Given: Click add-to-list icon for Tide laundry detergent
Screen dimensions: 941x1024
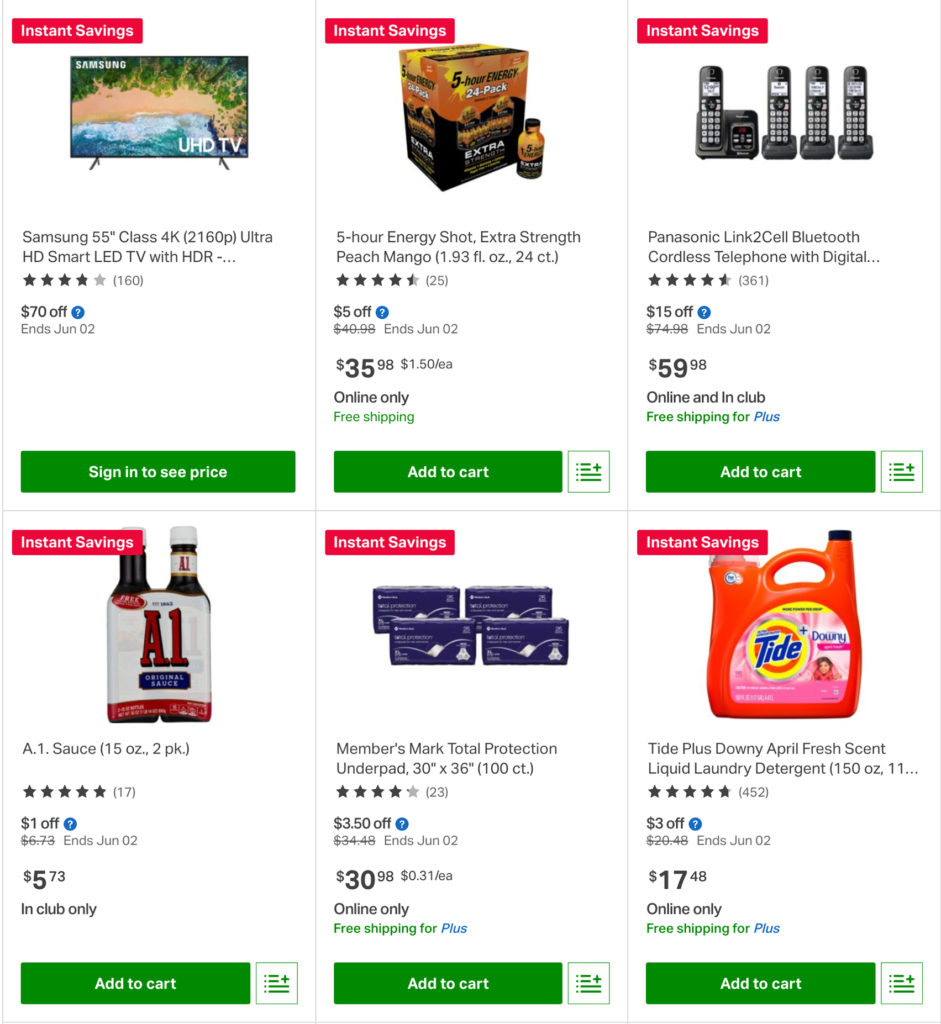Looking at the screenshot, I should (901, 983).
